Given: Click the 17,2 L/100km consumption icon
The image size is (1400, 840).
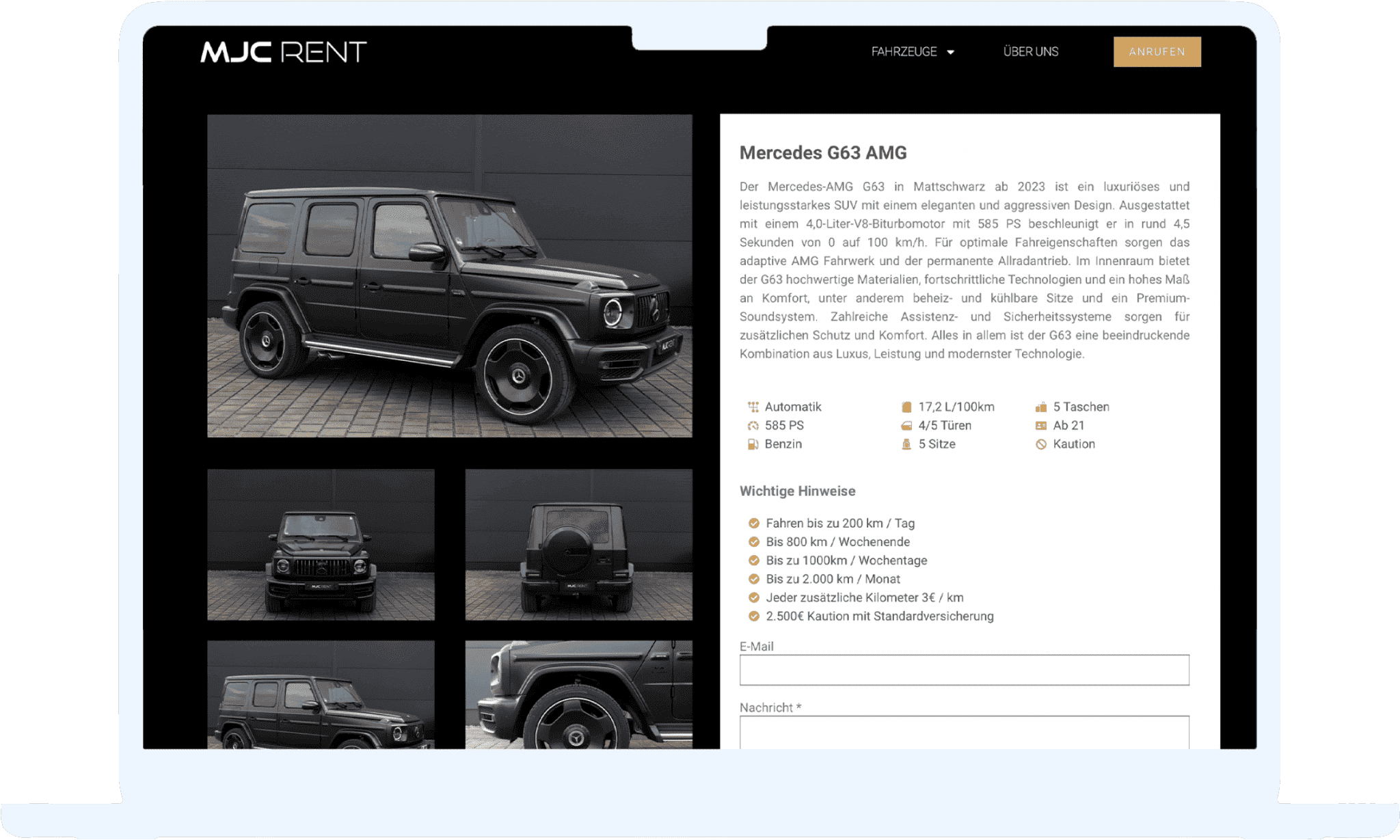Looking at the screenshot, I should click(x=906, y=407).
